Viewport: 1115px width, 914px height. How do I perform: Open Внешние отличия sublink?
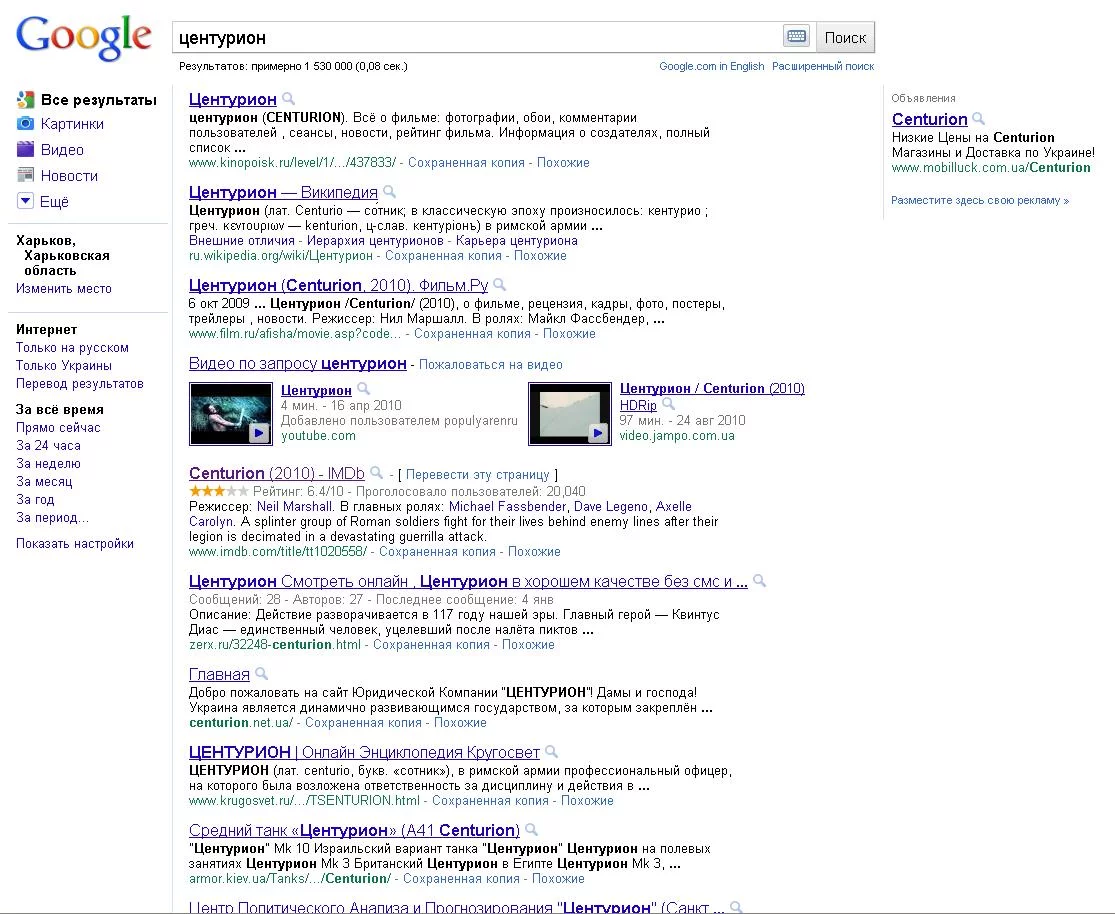click(x=242, y=240)
